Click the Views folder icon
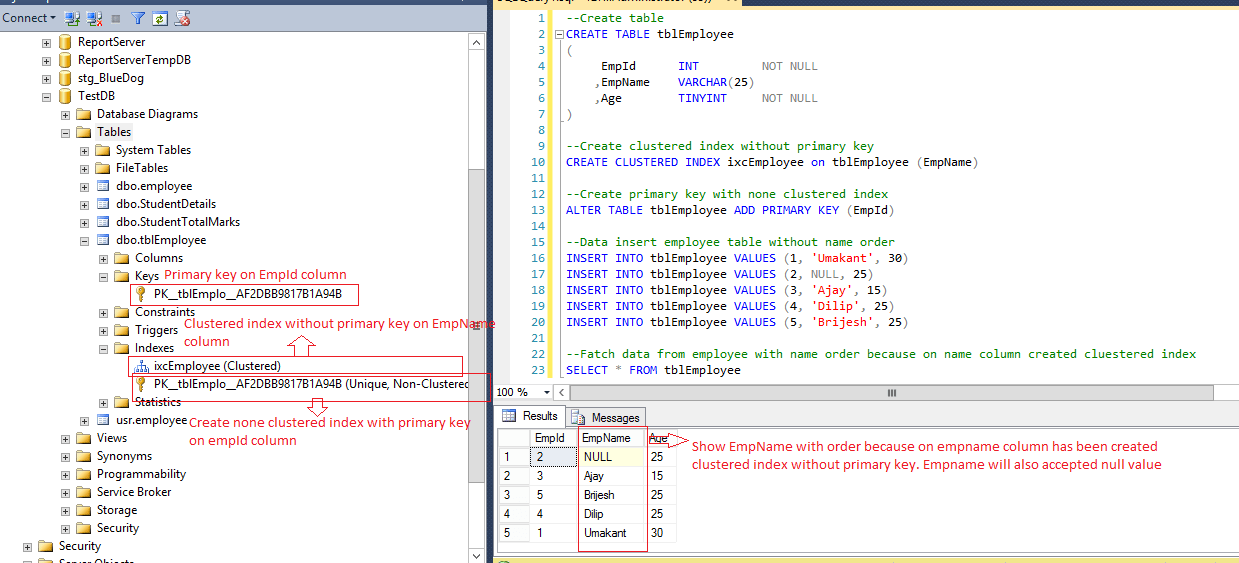Image resolution: width=1239 pixels, height=563 pixels. pyautogui.click(x=84, y=438)
